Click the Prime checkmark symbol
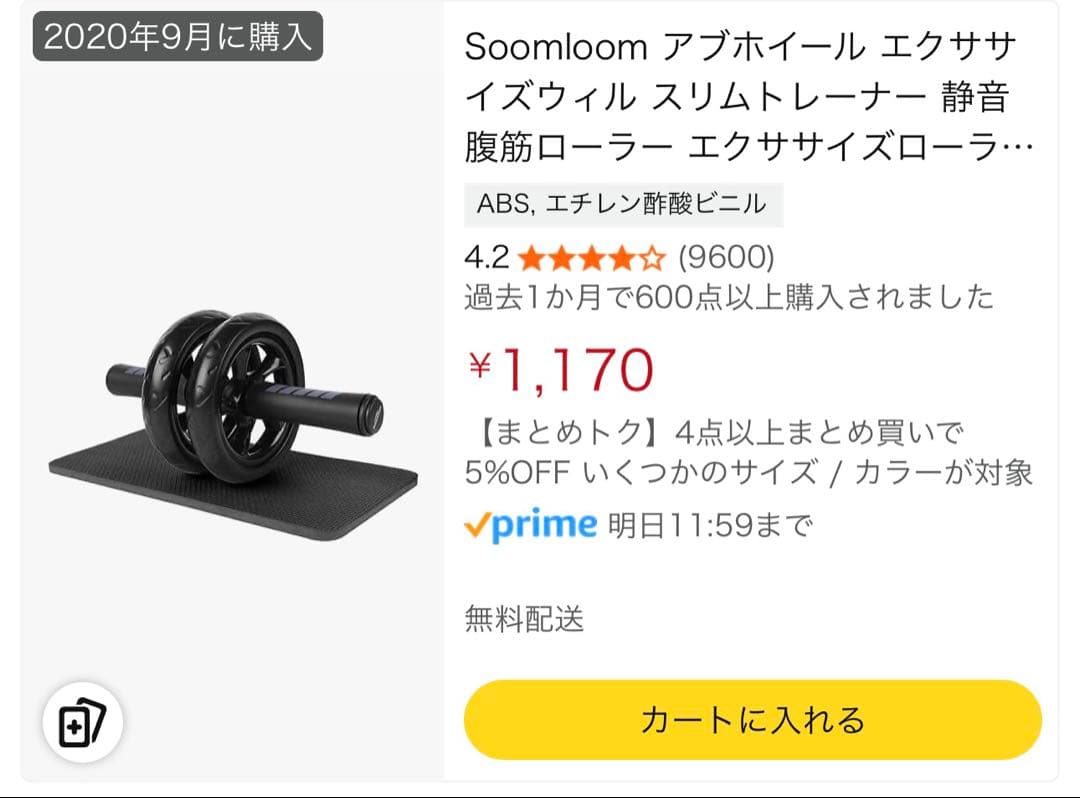The image size is (1080, 798). click(480, 522)
